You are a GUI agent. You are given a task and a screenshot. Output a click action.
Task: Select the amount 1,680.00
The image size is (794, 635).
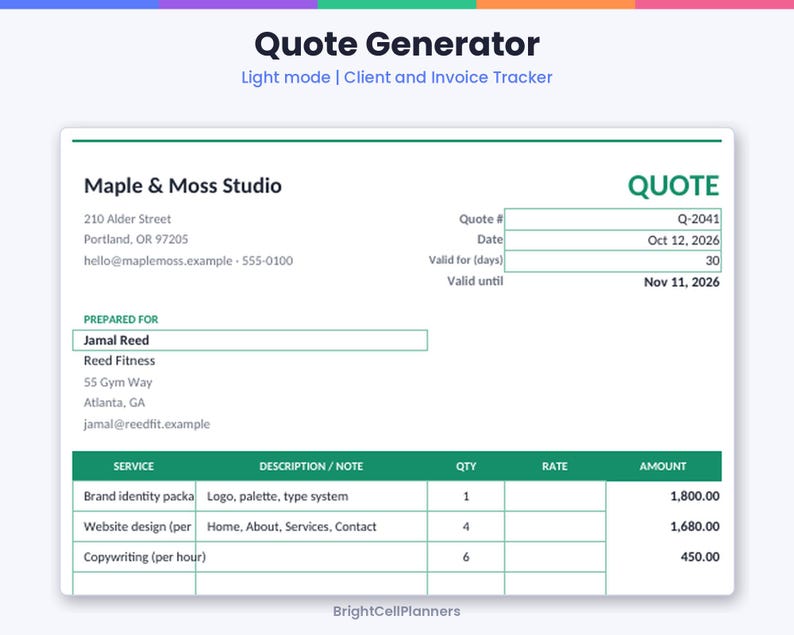point(695,527)
